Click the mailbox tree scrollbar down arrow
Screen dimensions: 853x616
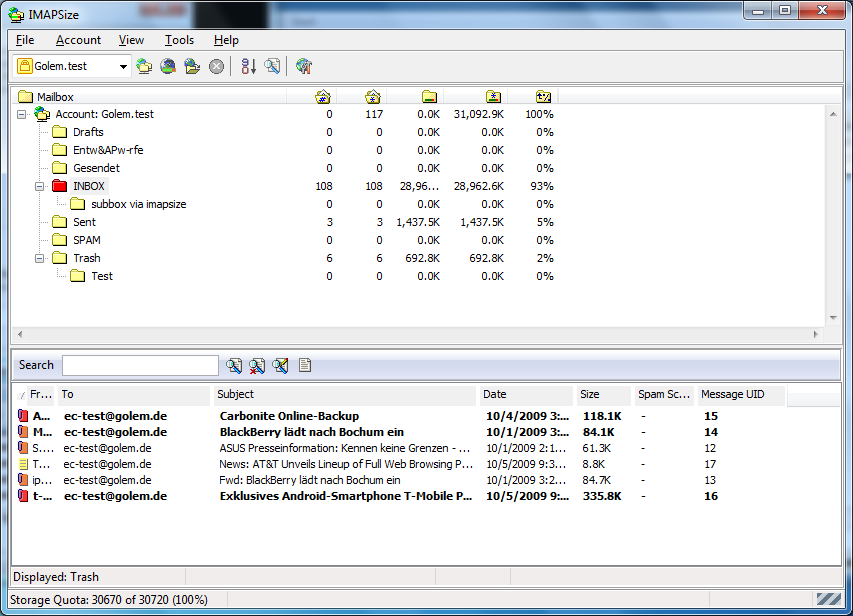[x=834, y=317]
